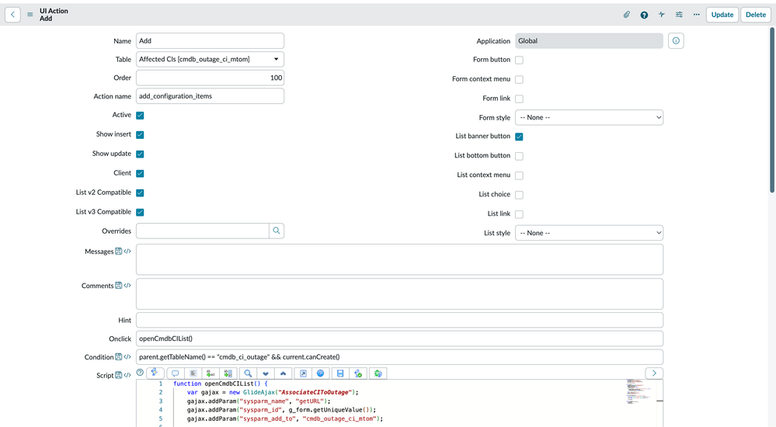Expand the Form style dropdown
This screenshot has width=776, height=427.
589,117
